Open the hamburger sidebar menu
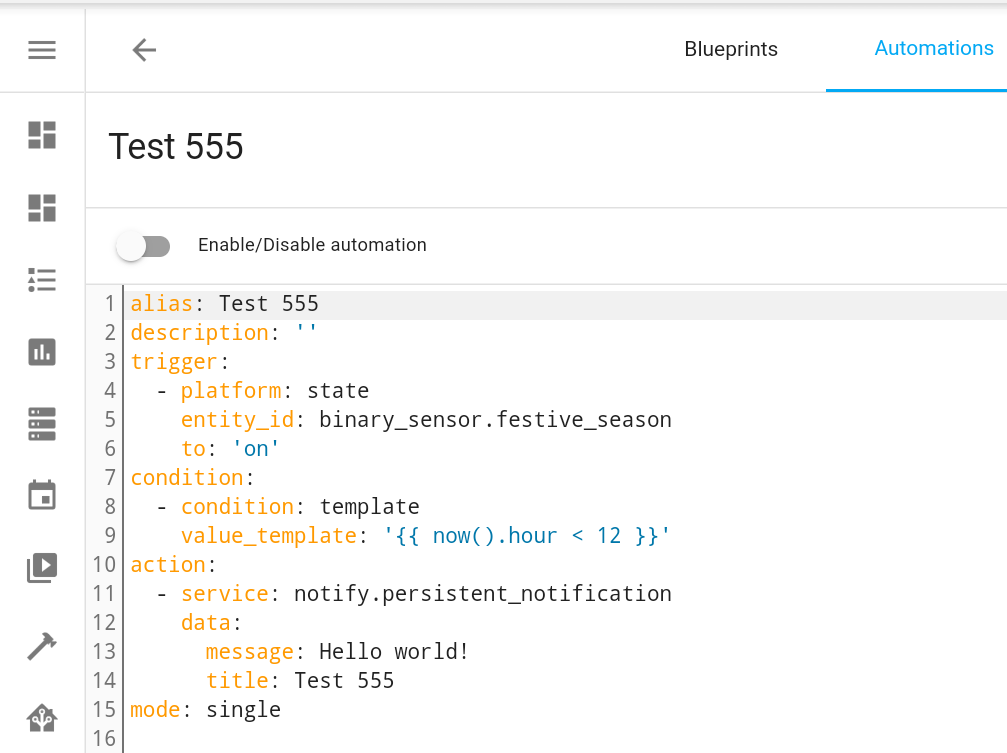1007x753 pixels. click(x=42, y=49)
